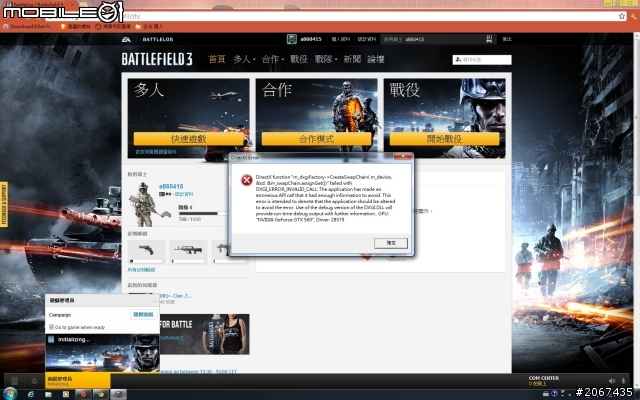Image resolution: width=640 pixels, height=400 pixels.
Task: Click the BATTLELOG header label
Action: click(x=158, y=39)
